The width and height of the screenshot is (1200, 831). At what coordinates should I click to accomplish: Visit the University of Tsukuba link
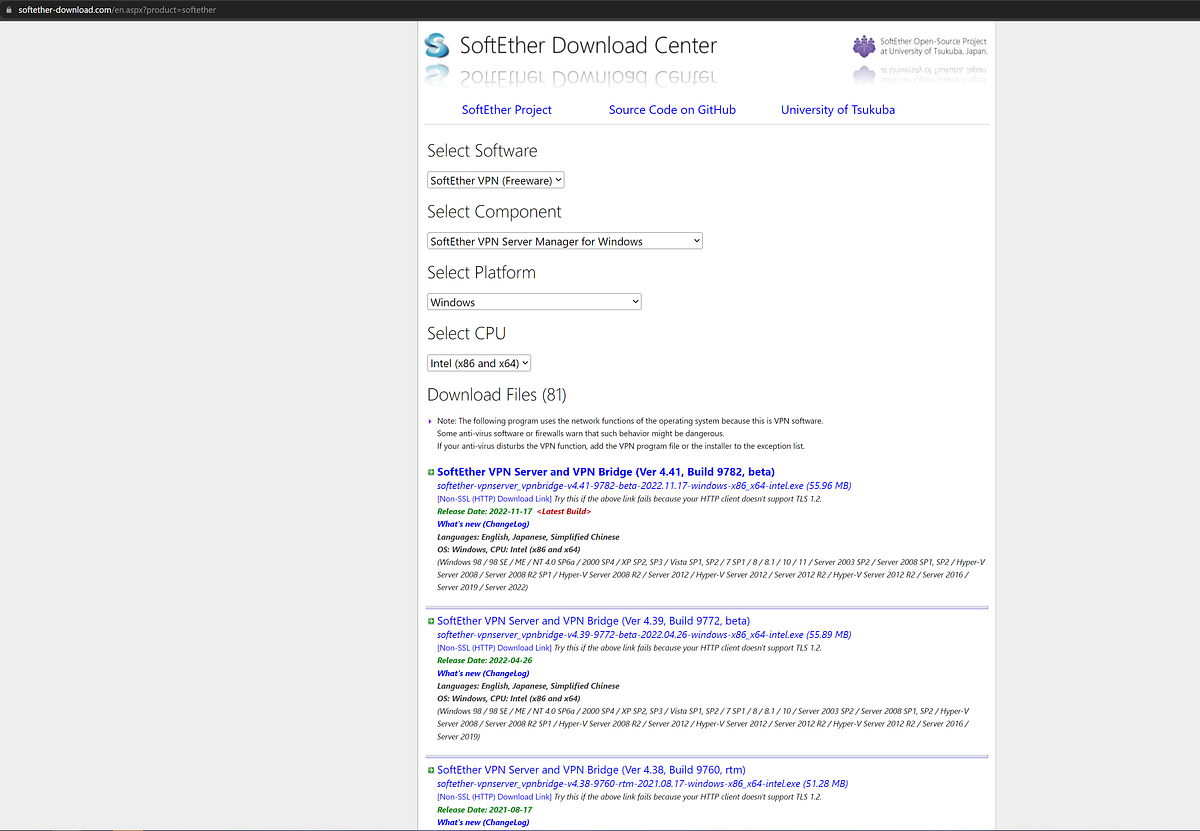(x=837, y=110)
